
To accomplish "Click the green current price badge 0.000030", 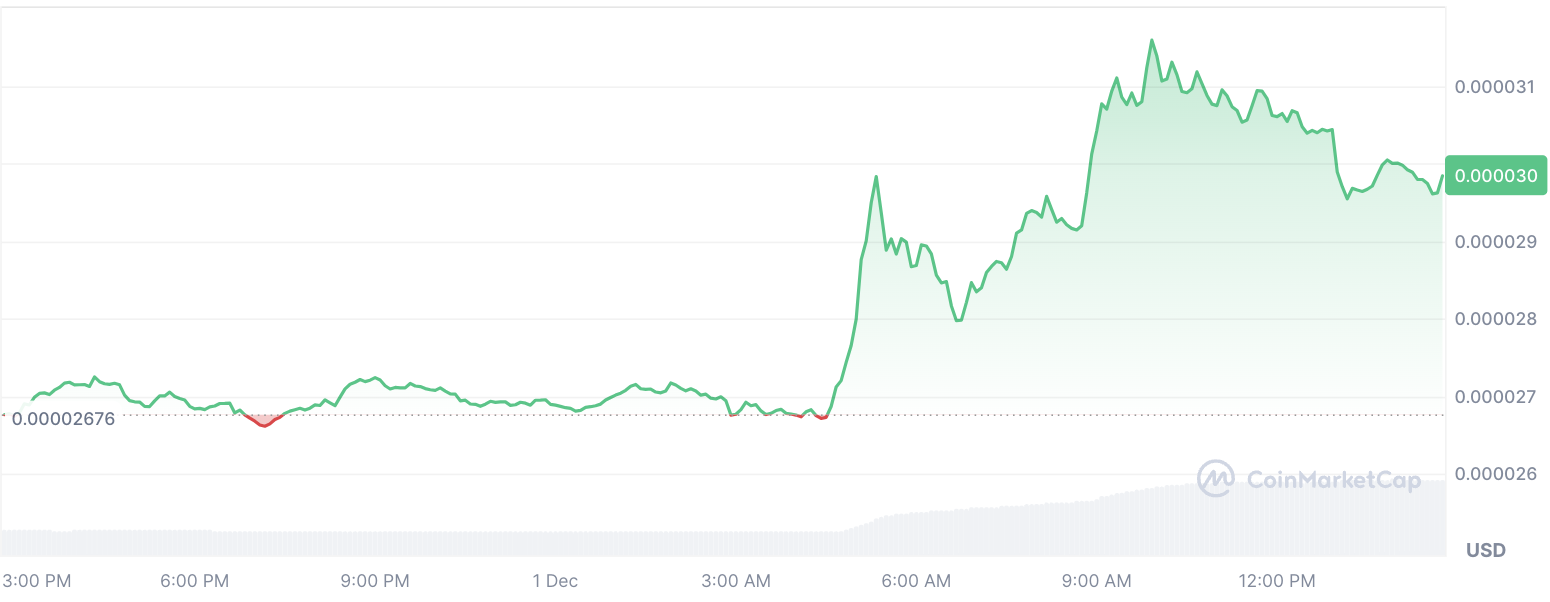I will [1496, 176].
